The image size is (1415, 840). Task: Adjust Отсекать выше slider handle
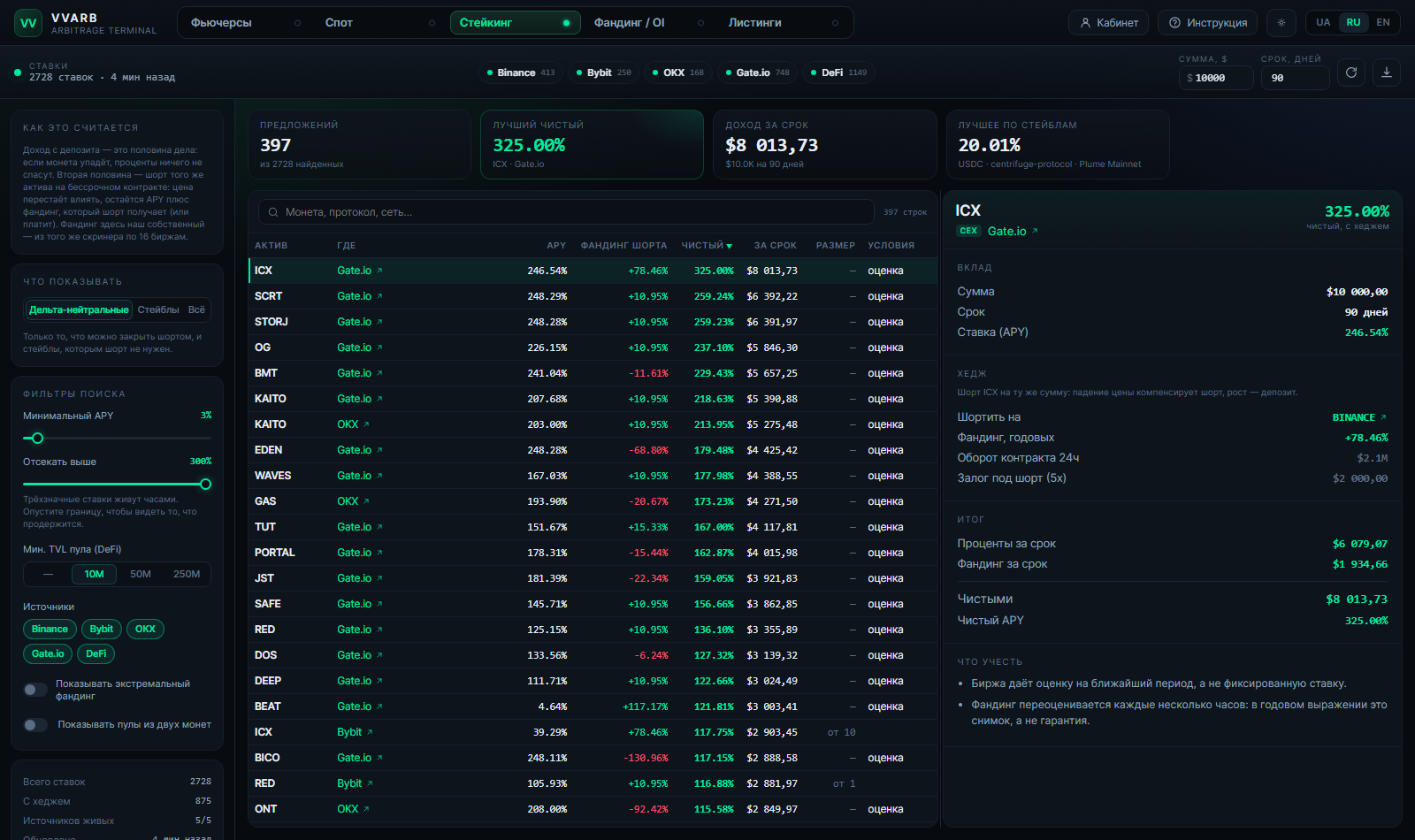coord(206,484)
